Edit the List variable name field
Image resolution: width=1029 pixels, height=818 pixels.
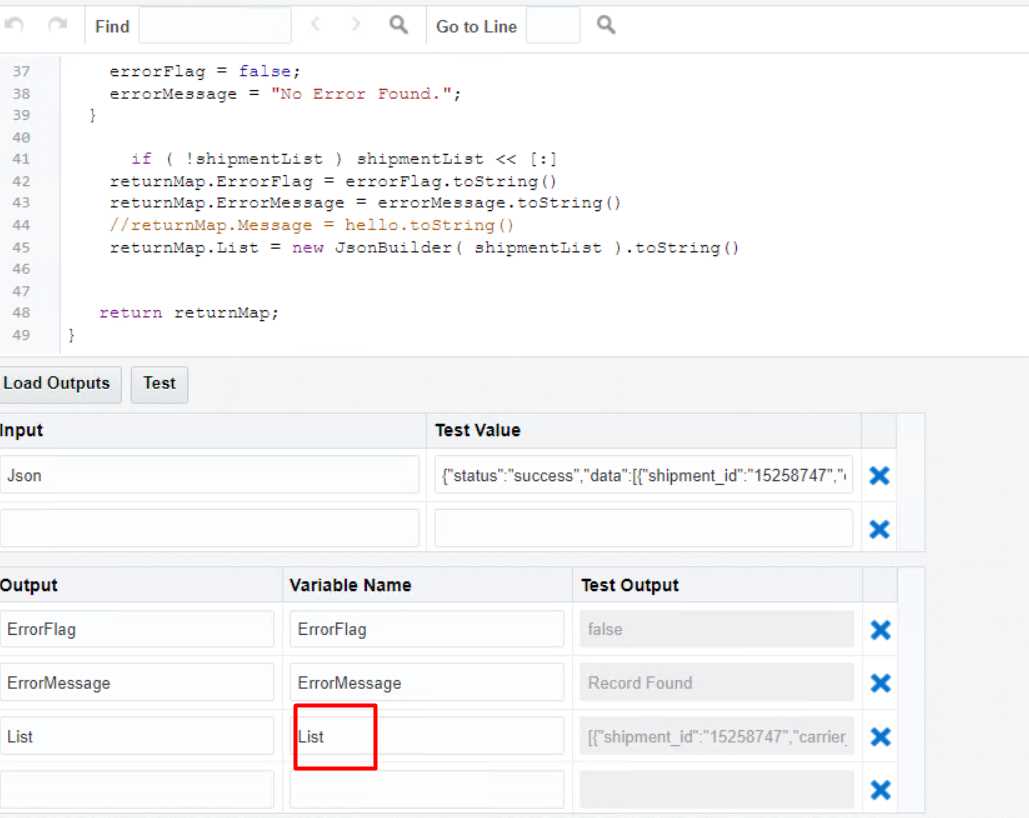[427, 736]
